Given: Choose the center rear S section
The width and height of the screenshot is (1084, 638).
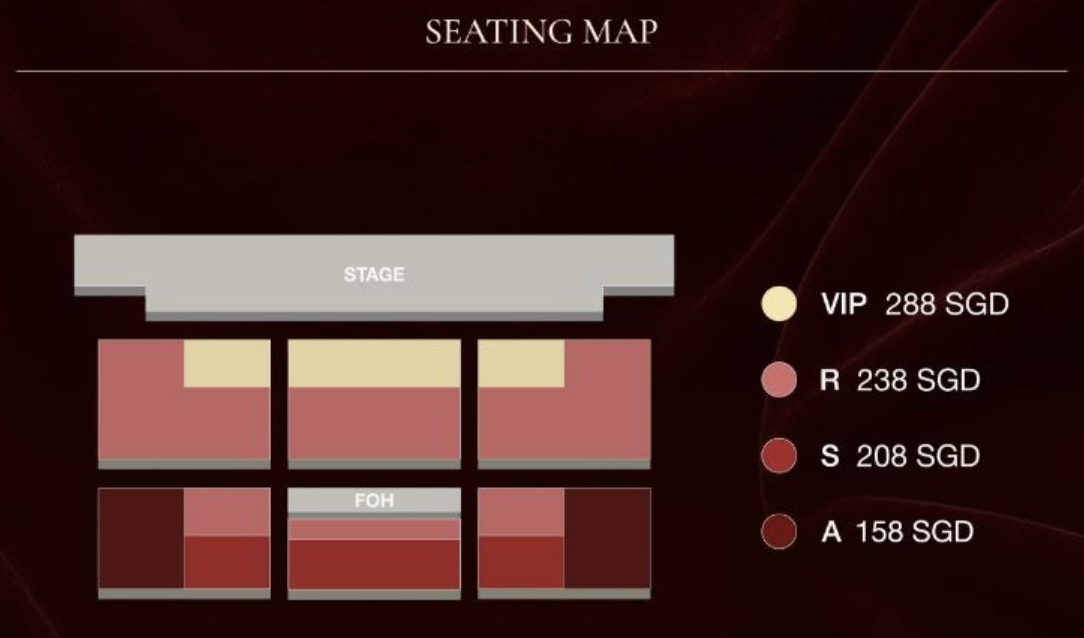Looking at the screenshot, I should (374, 564).
